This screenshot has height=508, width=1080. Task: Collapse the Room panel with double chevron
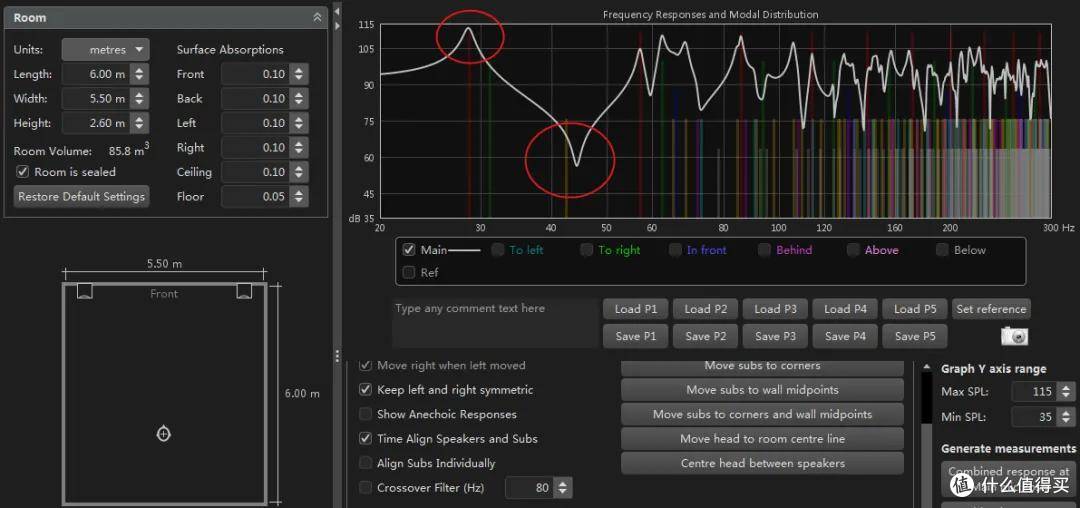tap(318, 17)
